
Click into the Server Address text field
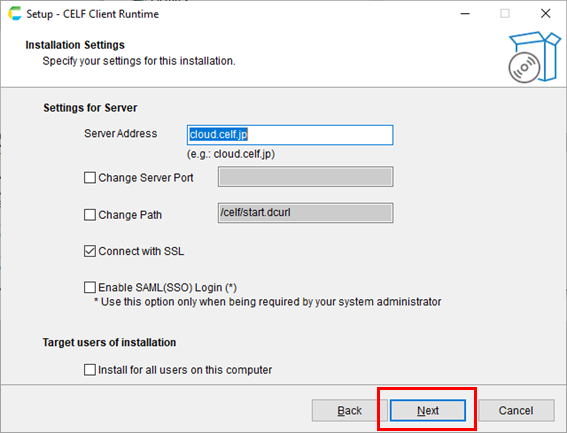290,135
